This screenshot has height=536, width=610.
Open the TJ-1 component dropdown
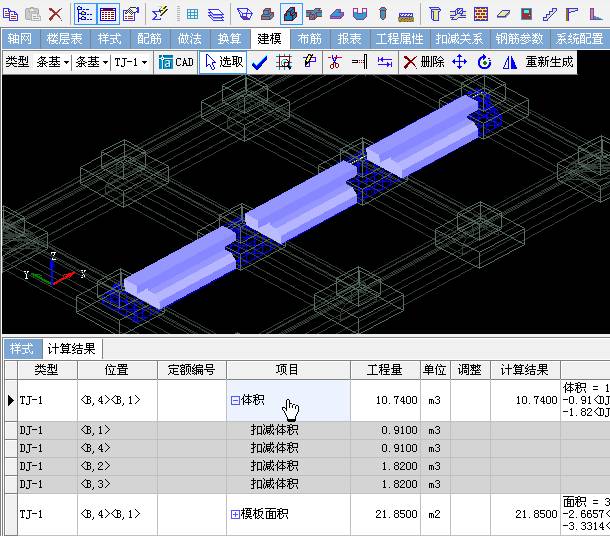131,62
